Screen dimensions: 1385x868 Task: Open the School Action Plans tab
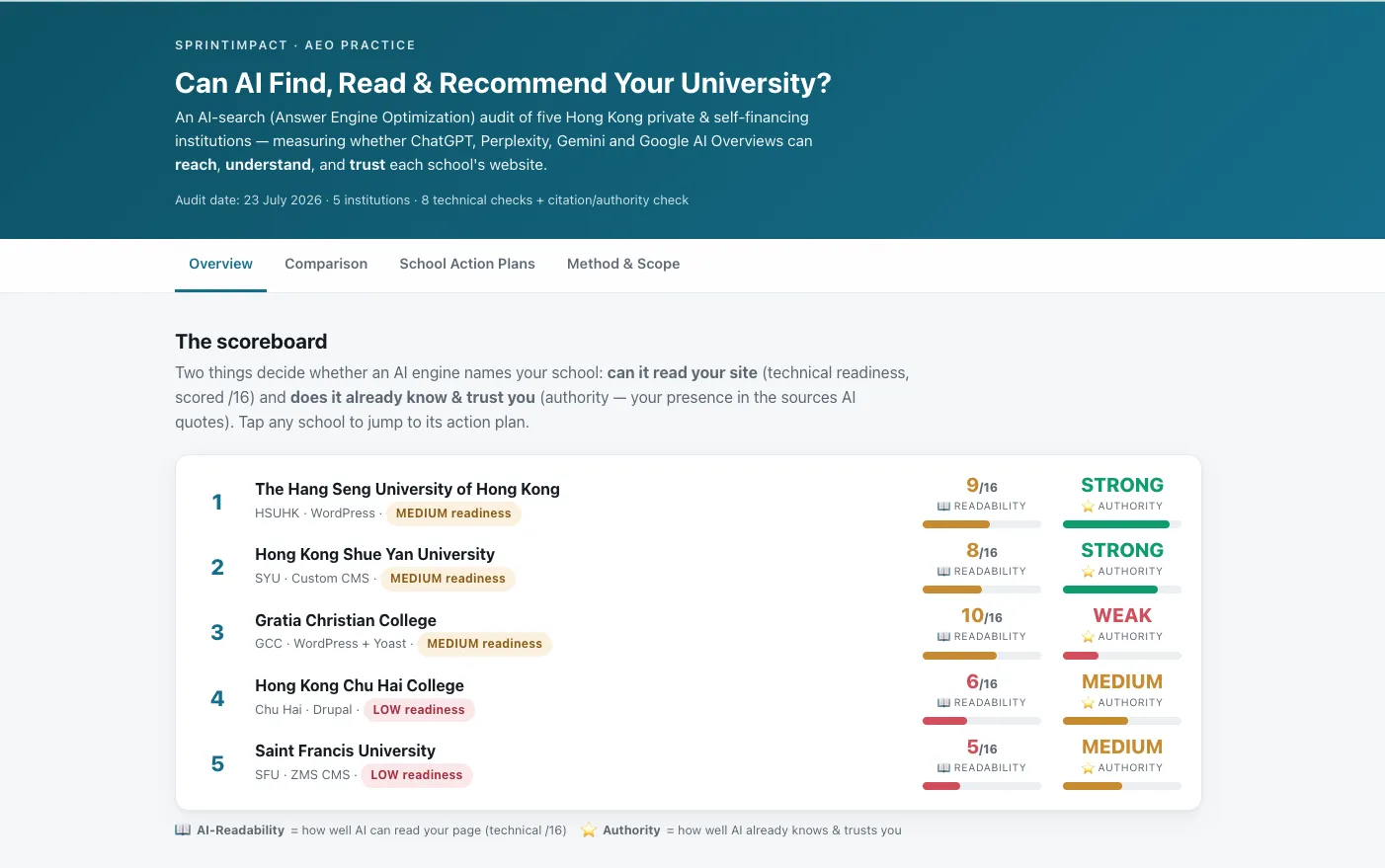(467, 264)
